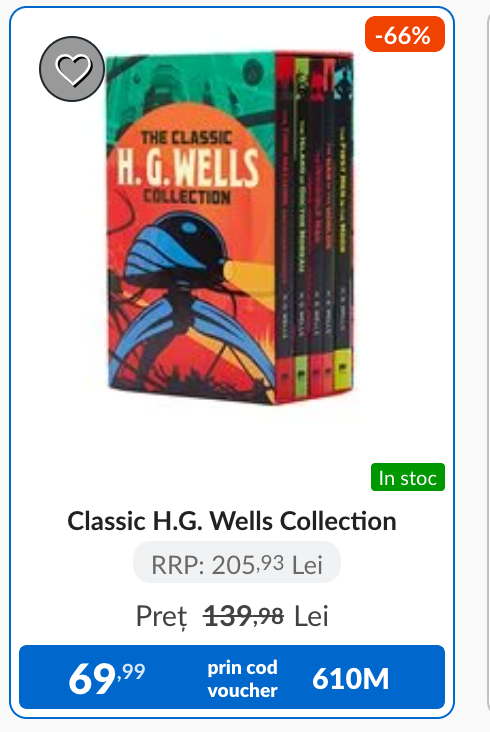Open the Classic H.G. Wells Collection title link
This screenshot has height=732, width=490.
pyautogui.click(x=232, y=521)
